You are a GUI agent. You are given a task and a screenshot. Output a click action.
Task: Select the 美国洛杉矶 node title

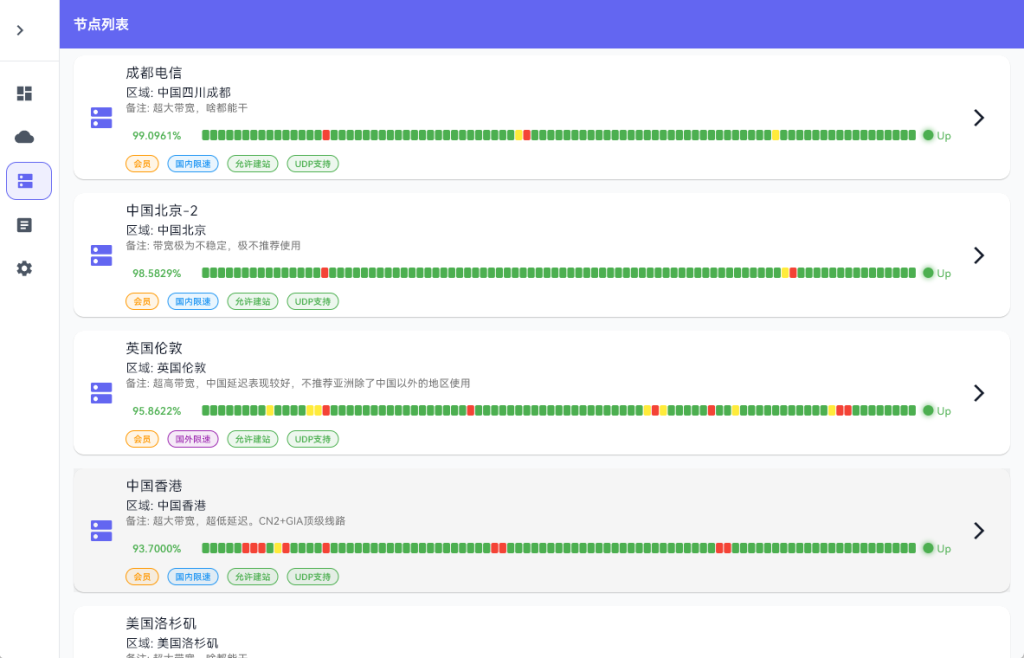pos(161,623)
